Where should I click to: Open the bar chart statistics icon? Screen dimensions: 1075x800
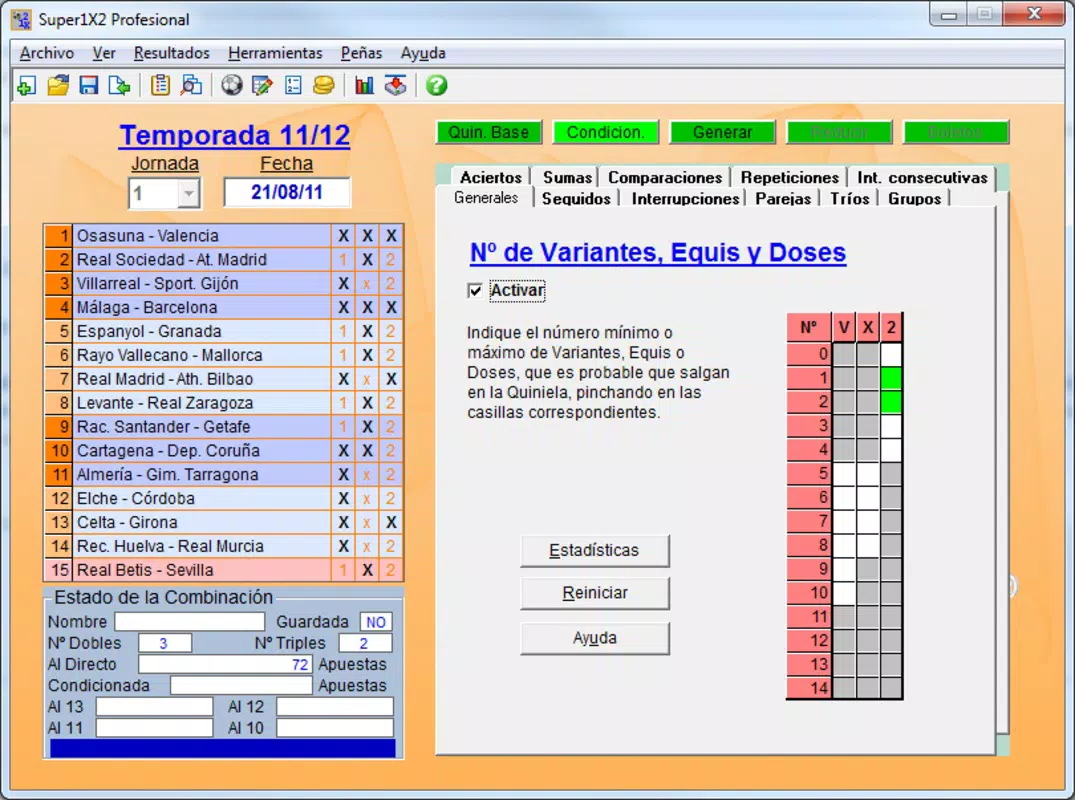(x=364, y=86)
